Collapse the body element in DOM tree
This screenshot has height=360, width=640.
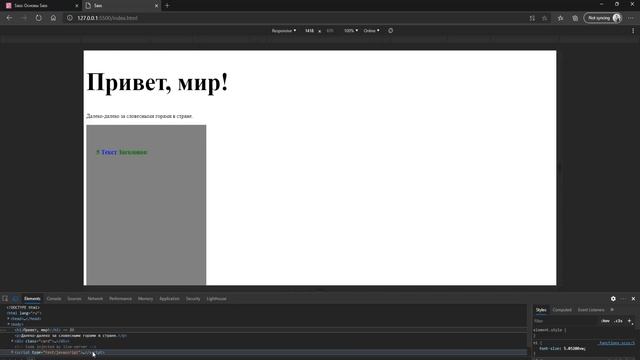(8, 324)
